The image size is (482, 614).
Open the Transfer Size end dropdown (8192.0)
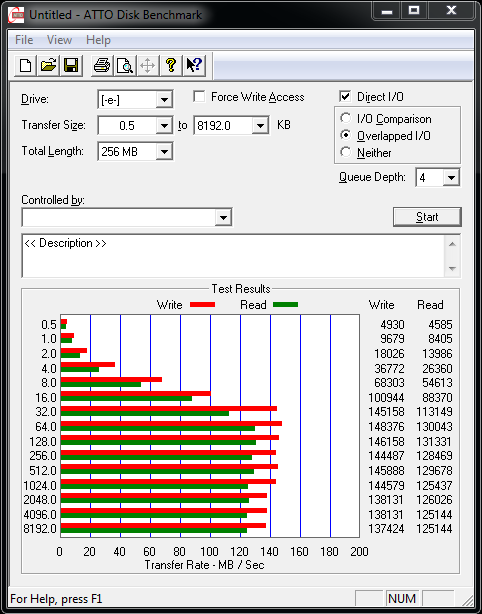pos(260,126)
